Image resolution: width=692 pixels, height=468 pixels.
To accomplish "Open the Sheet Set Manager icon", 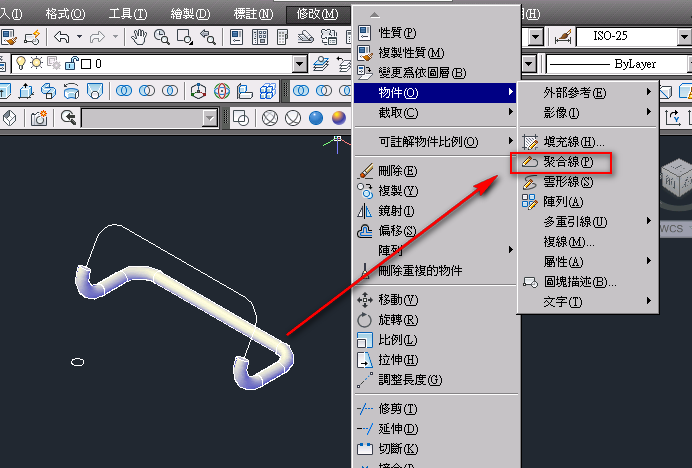I will point(305,37).
